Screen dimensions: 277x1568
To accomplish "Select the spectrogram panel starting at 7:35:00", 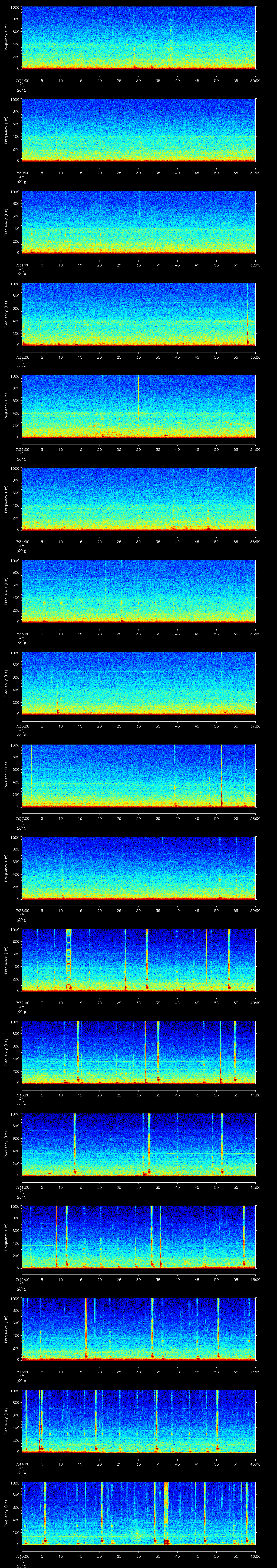I will [x=138, y=591].
